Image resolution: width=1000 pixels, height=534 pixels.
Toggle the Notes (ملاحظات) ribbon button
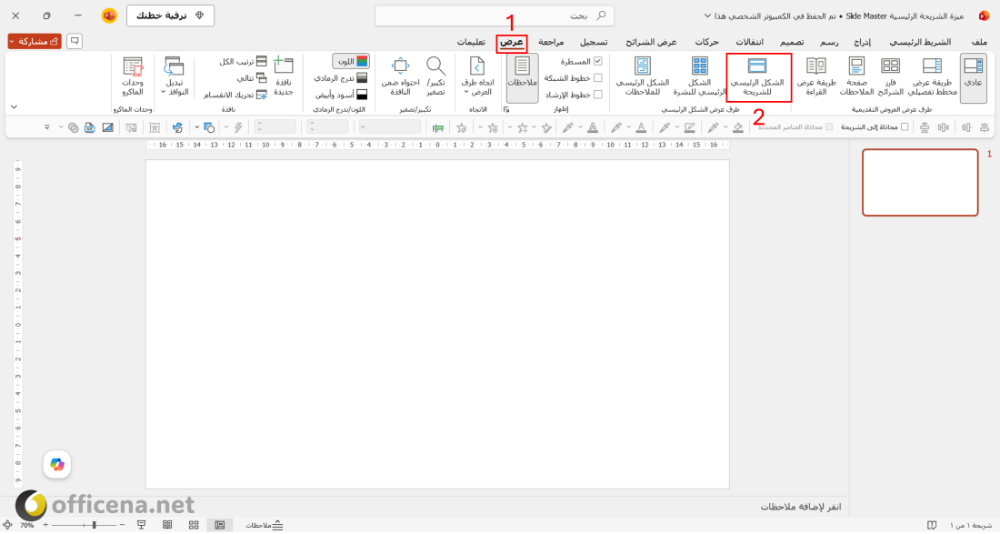(522, 78)
